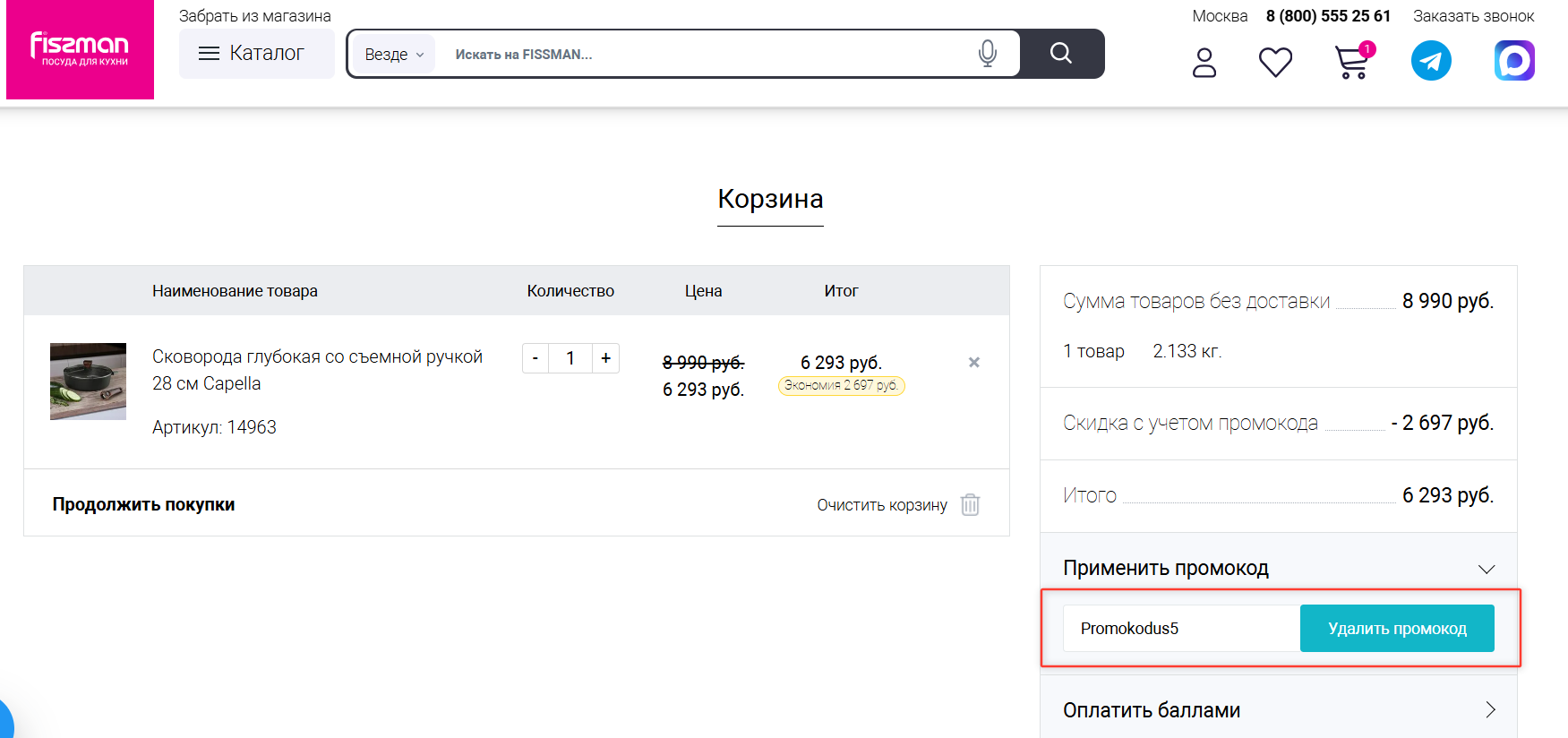Click Очистить корзину text link
Image resolution: width=1568 pixels, height=738 pixels.
[882, 505]
